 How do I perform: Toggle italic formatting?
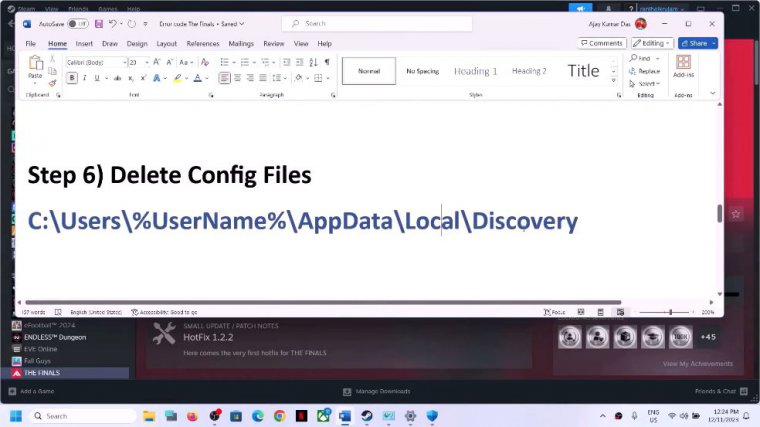[x=84, y=78]
